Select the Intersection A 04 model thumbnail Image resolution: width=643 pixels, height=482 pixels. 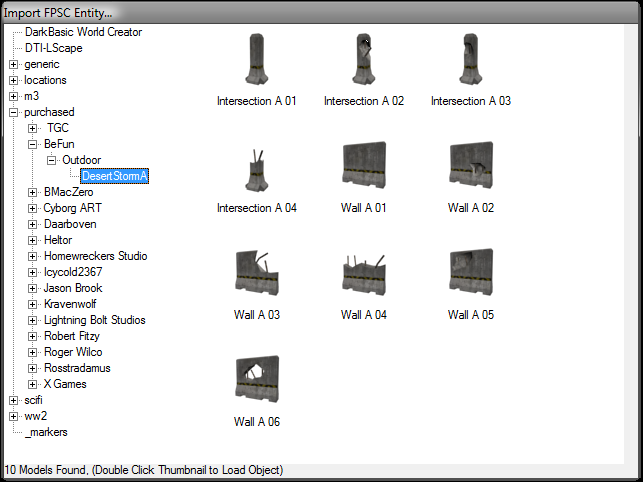(257, 170)
